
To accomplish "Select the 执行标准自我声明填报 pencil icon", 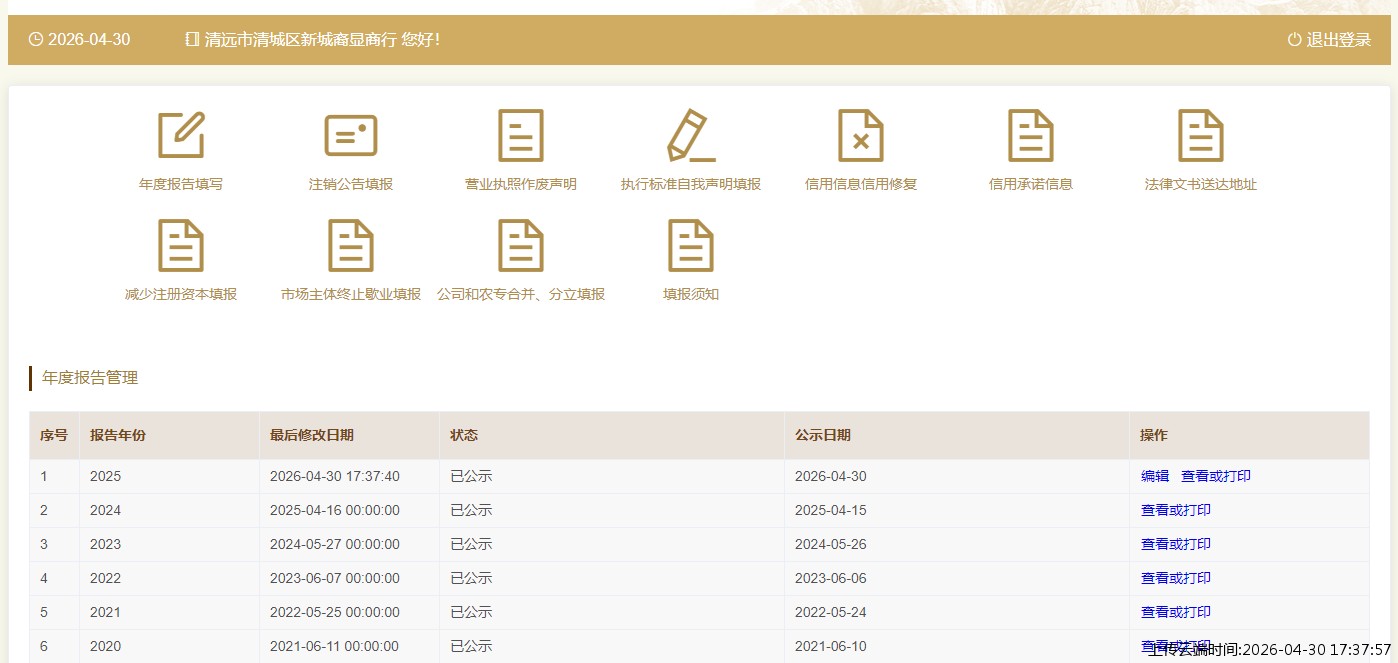I will click(x=691, y=135).
